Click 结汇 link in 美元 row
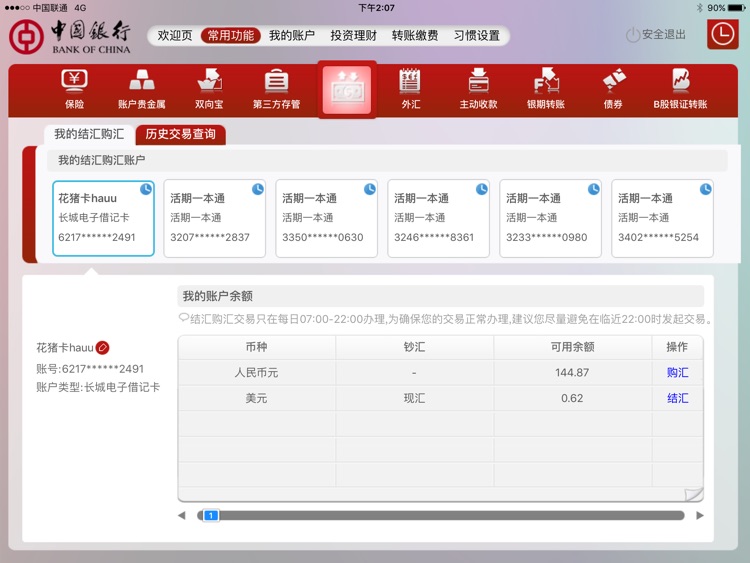This screenshot has height=563, width=750. (x=677, y=398)
